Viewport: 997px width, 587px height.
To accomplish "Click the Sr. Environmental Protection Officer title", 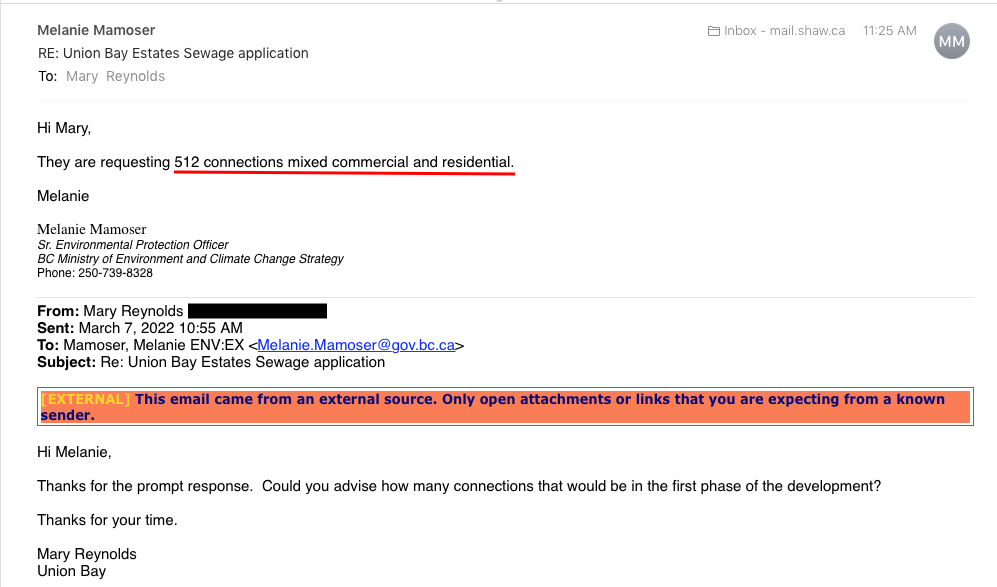I will click(x=133, y=245).
